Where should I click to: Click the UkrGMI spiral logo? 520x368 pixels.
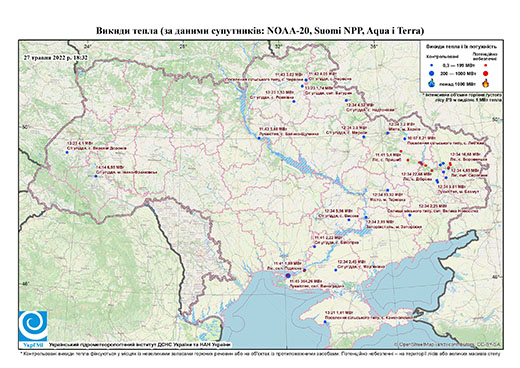point(33,326)
